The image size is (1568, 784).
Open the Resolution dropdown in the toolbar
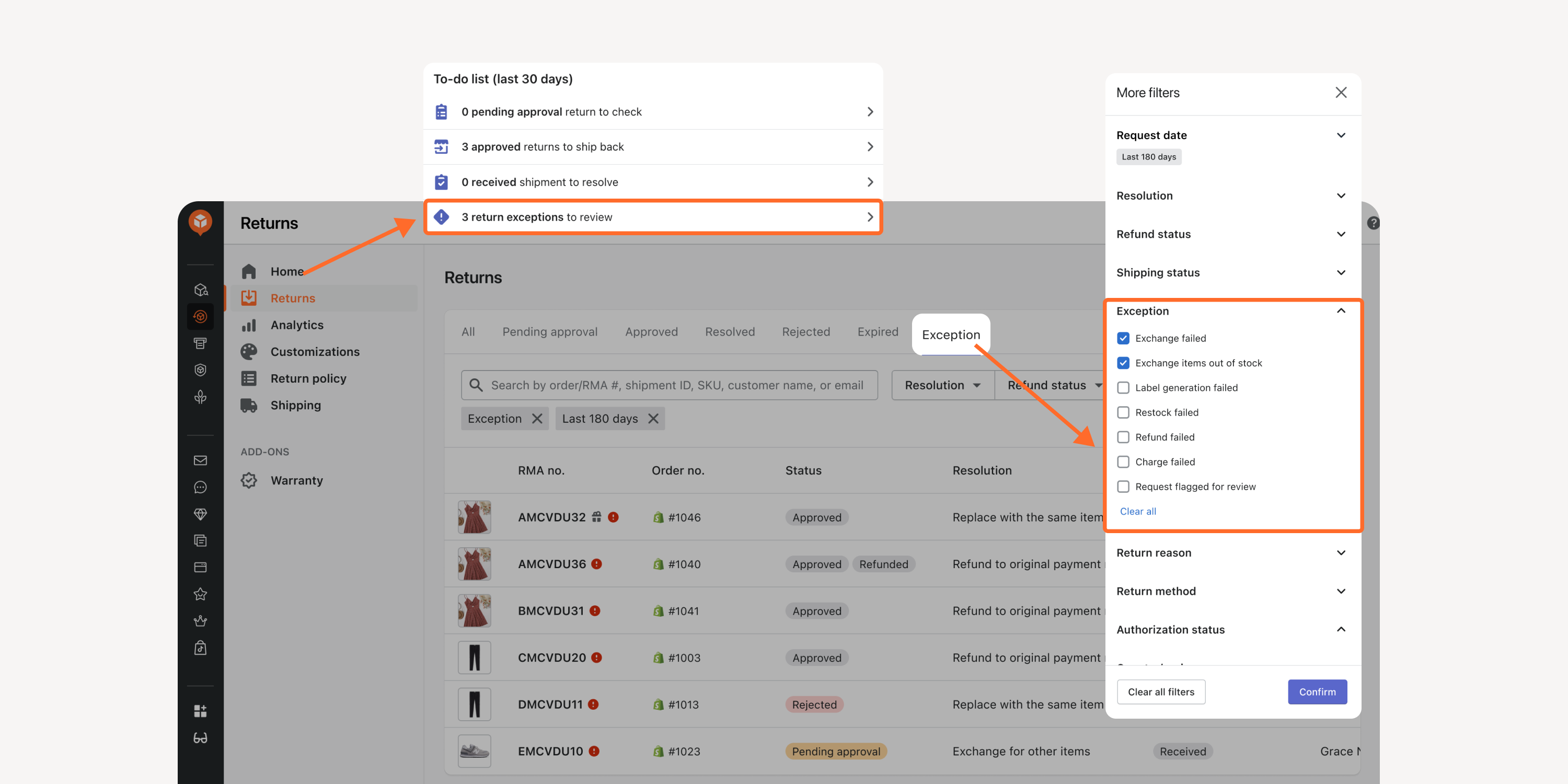(942, 385)
